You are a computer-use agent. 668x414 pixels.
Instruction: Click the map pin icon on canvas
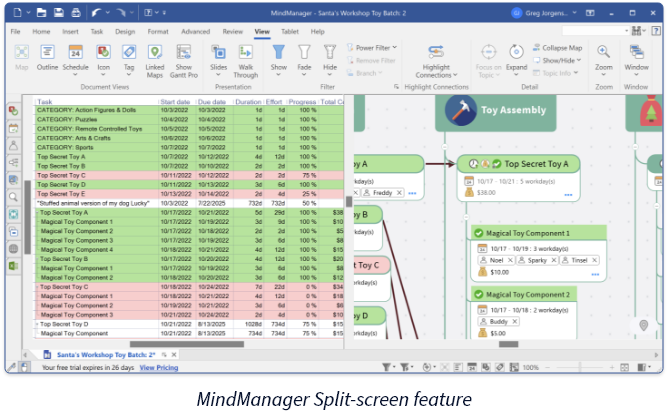[x=644, y=326]
